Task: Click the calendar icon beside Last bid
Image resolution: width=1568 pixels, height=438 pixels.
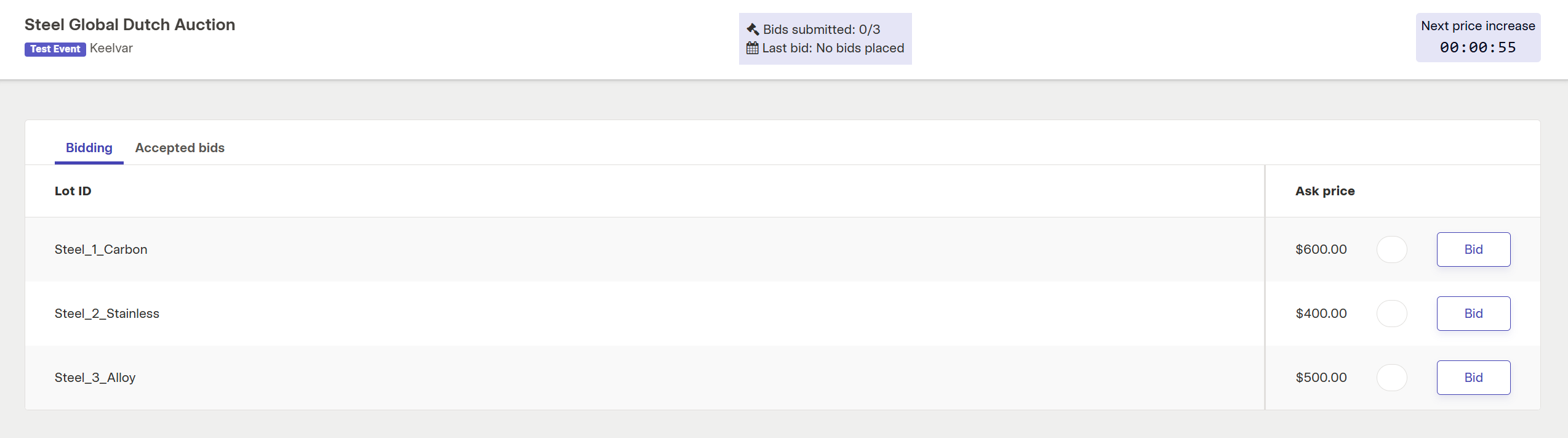Action: click(x=753, y=47)
